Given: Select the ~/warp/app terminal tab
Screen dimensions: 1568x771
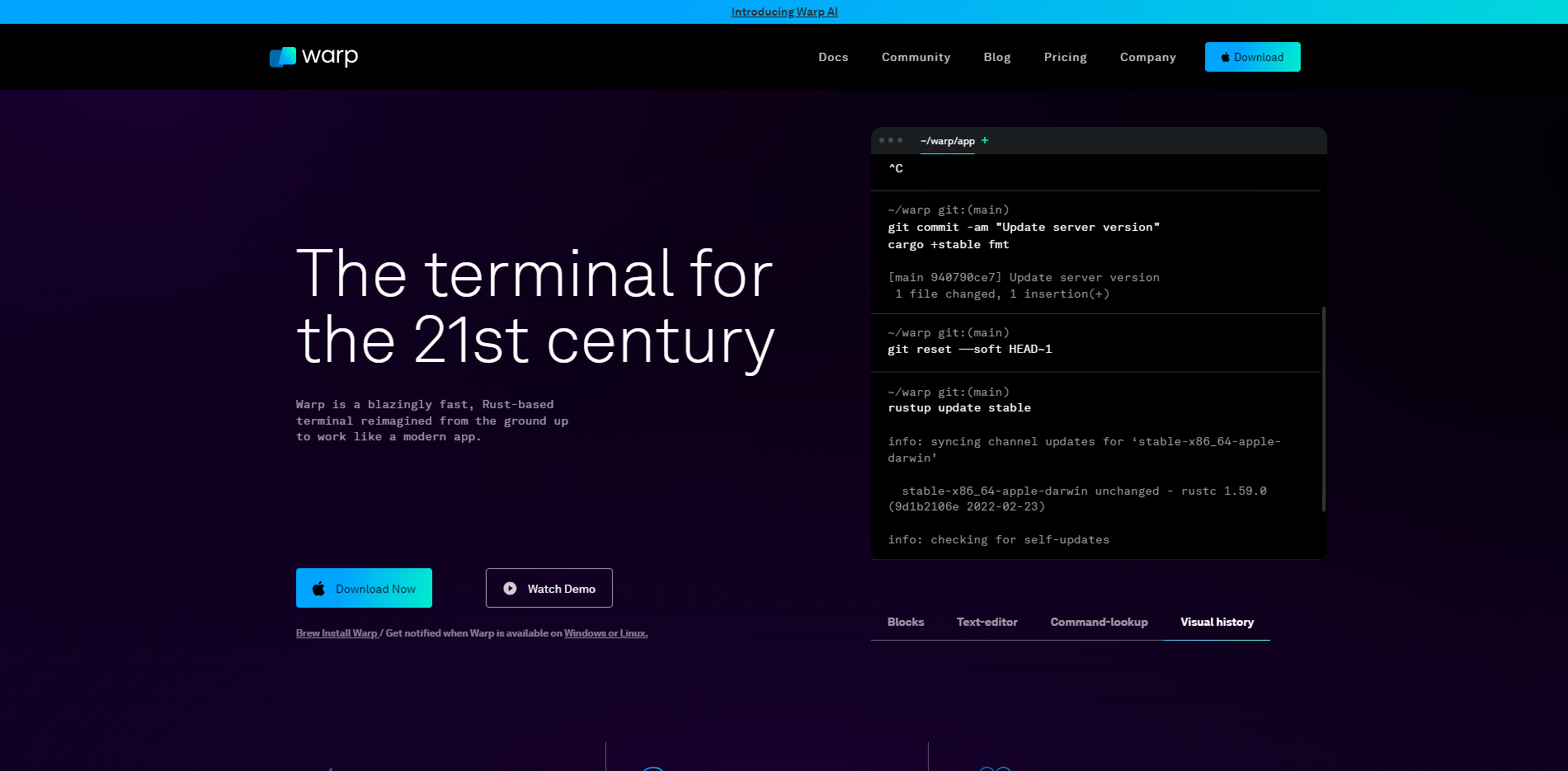Looking at the screenshot, I should tap(947, 141).
